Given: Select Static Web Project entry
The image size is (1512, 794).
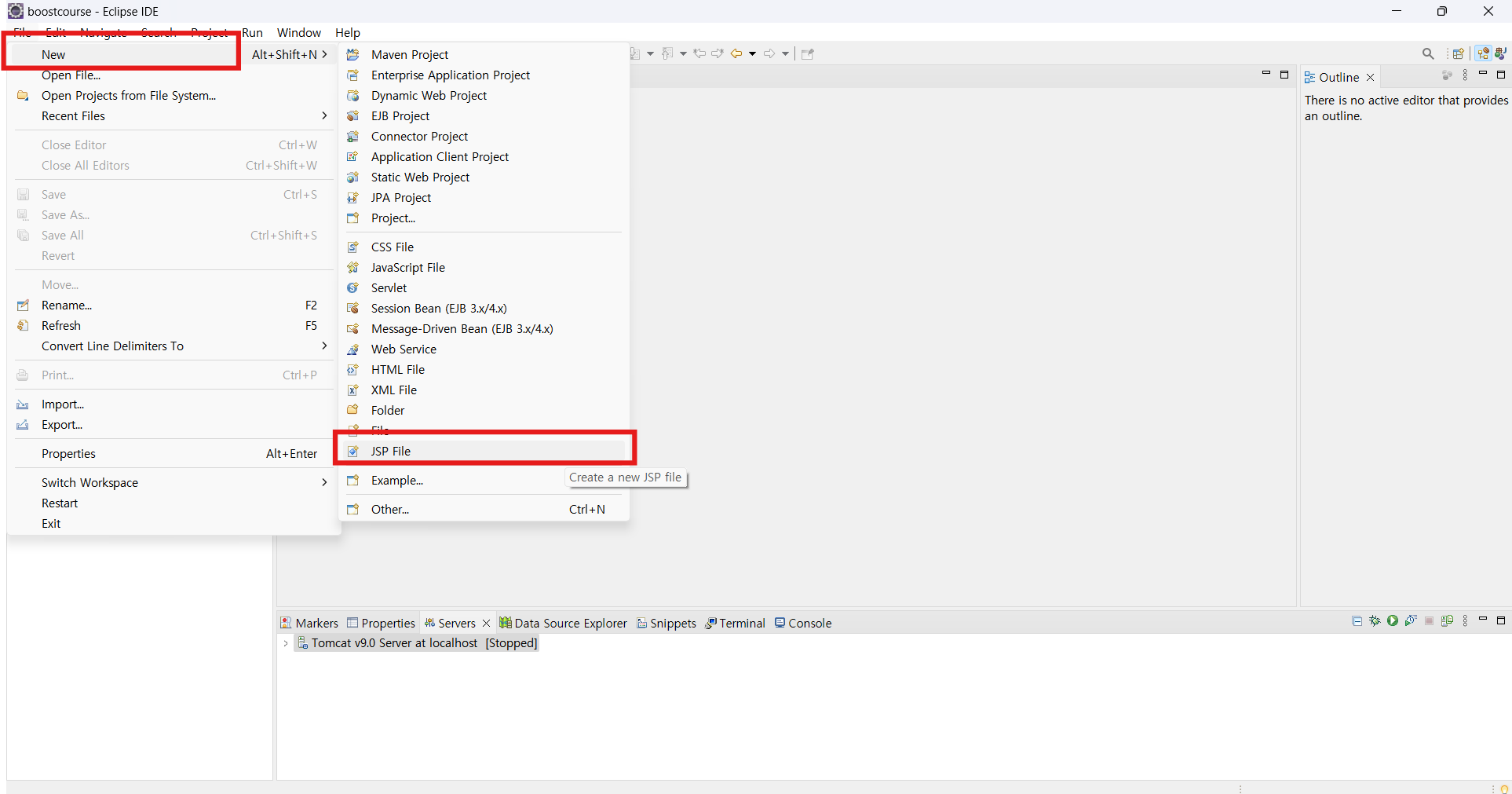Looking at the screenshot, I should [x=484, y=177].
